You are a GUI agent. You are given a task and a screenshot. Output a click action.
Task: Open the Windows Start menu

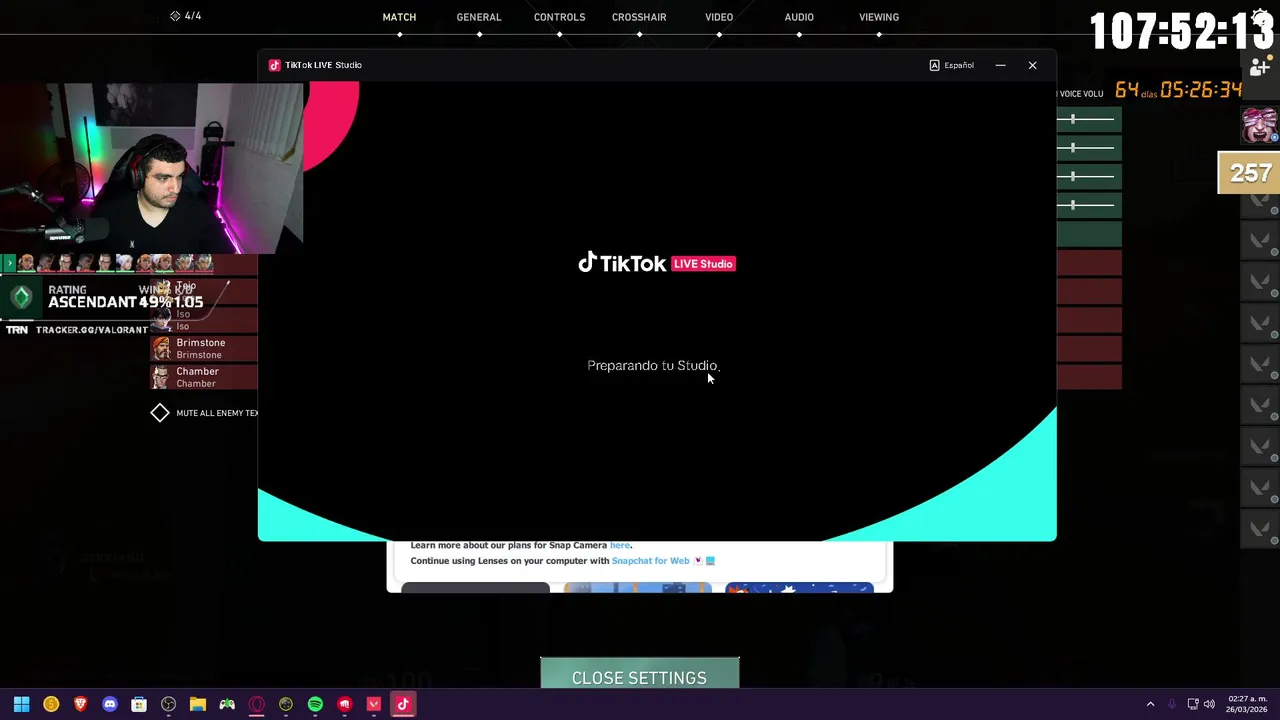coord(21,704)
